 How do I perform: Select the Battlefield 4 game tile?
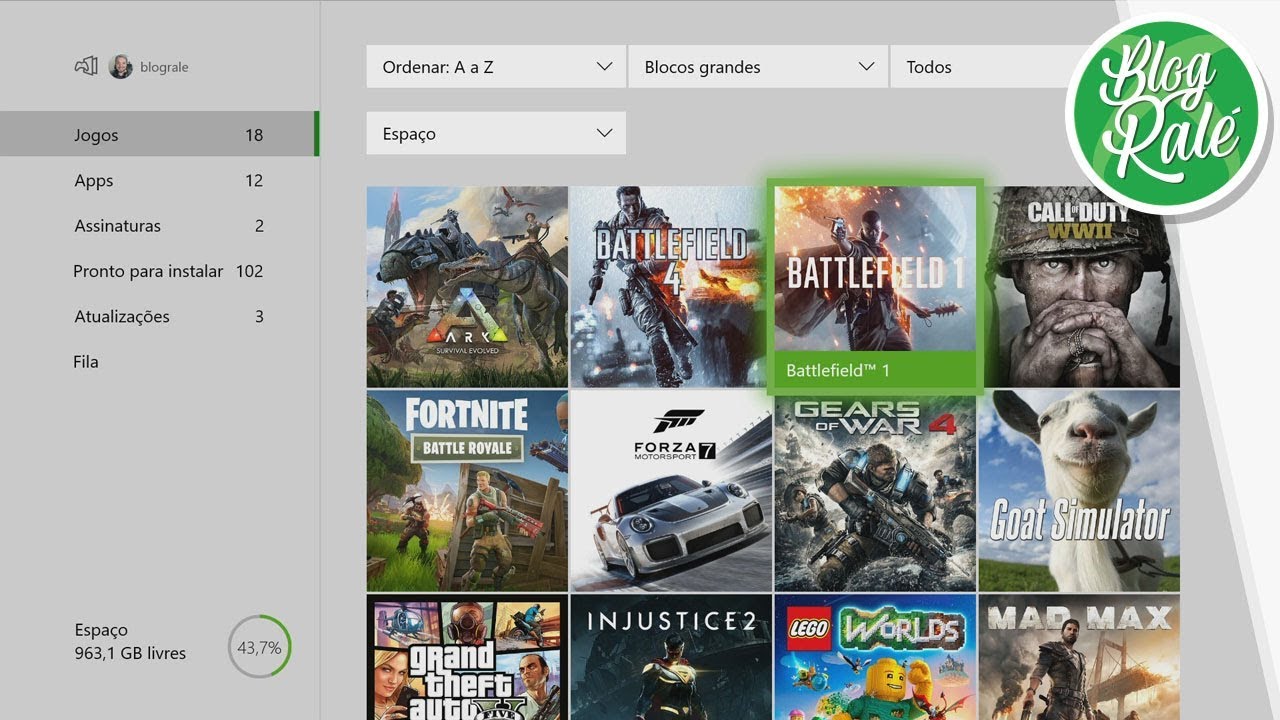pyautogui.click(x=669, y=287)
